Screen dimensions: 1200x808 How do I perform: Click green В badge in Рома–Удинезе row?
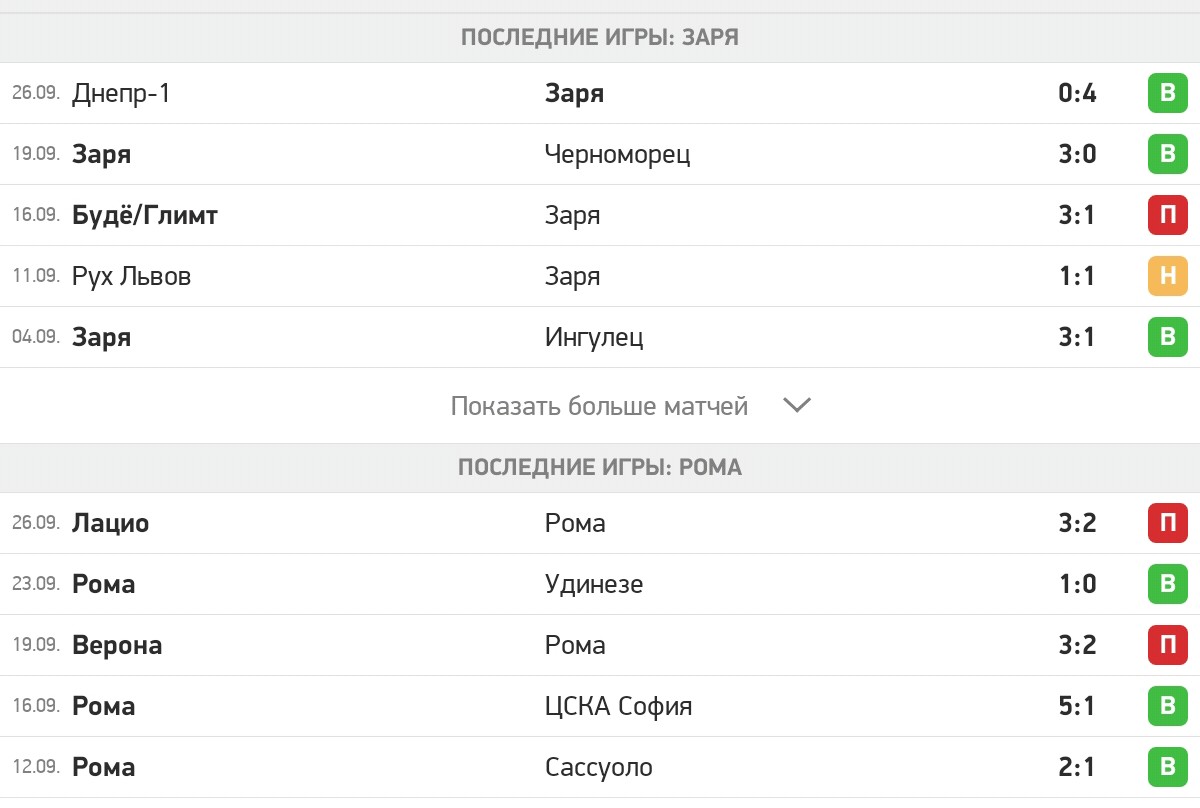click(x=1167, y=585)
